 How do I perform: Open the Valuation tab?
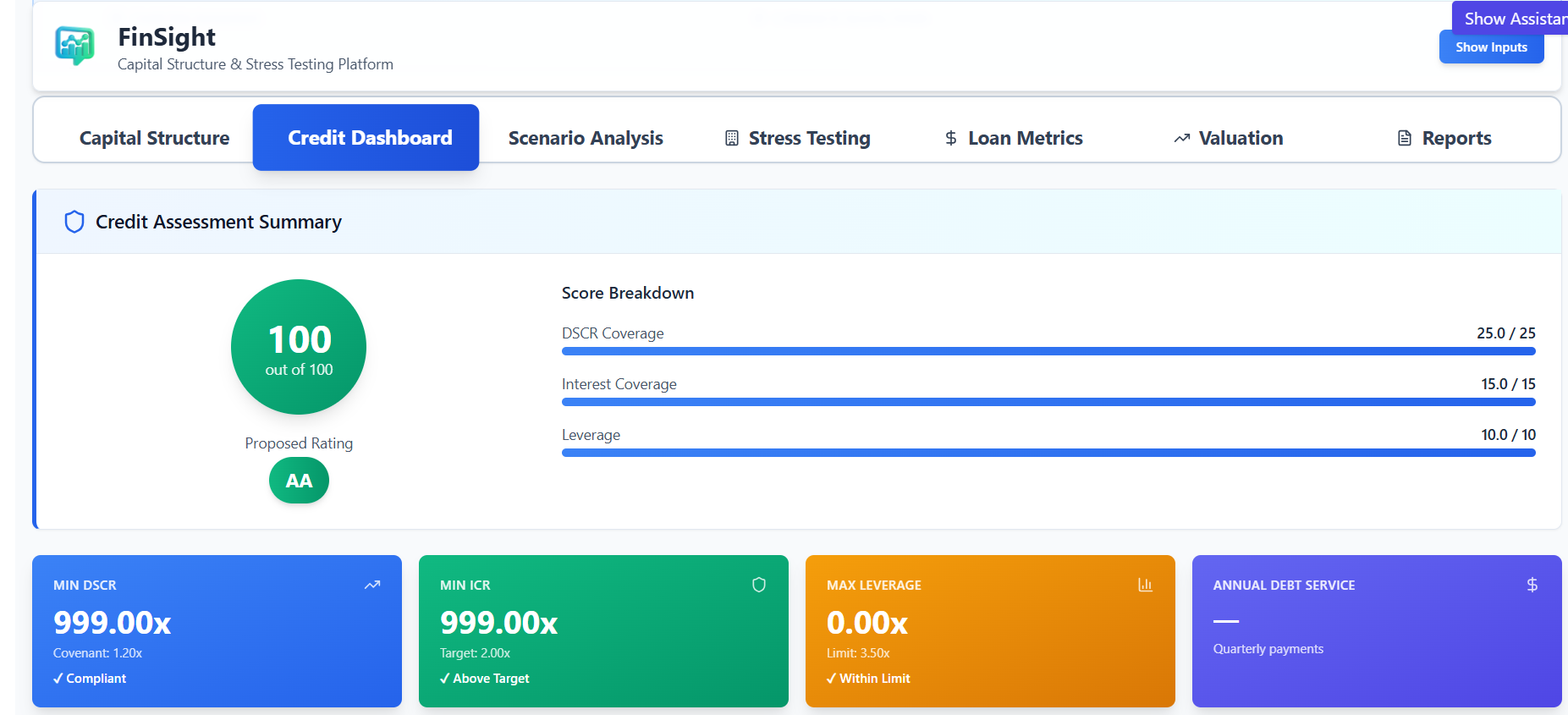click(x=1229, y=138)
